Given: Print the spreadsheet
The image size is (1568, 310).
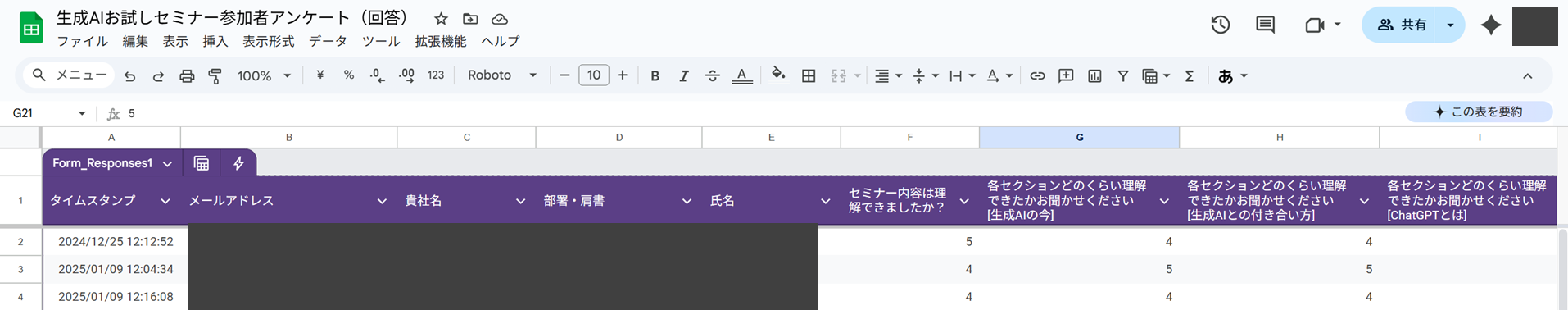Looking at the screenshot, I should click(x=187, y=75).
